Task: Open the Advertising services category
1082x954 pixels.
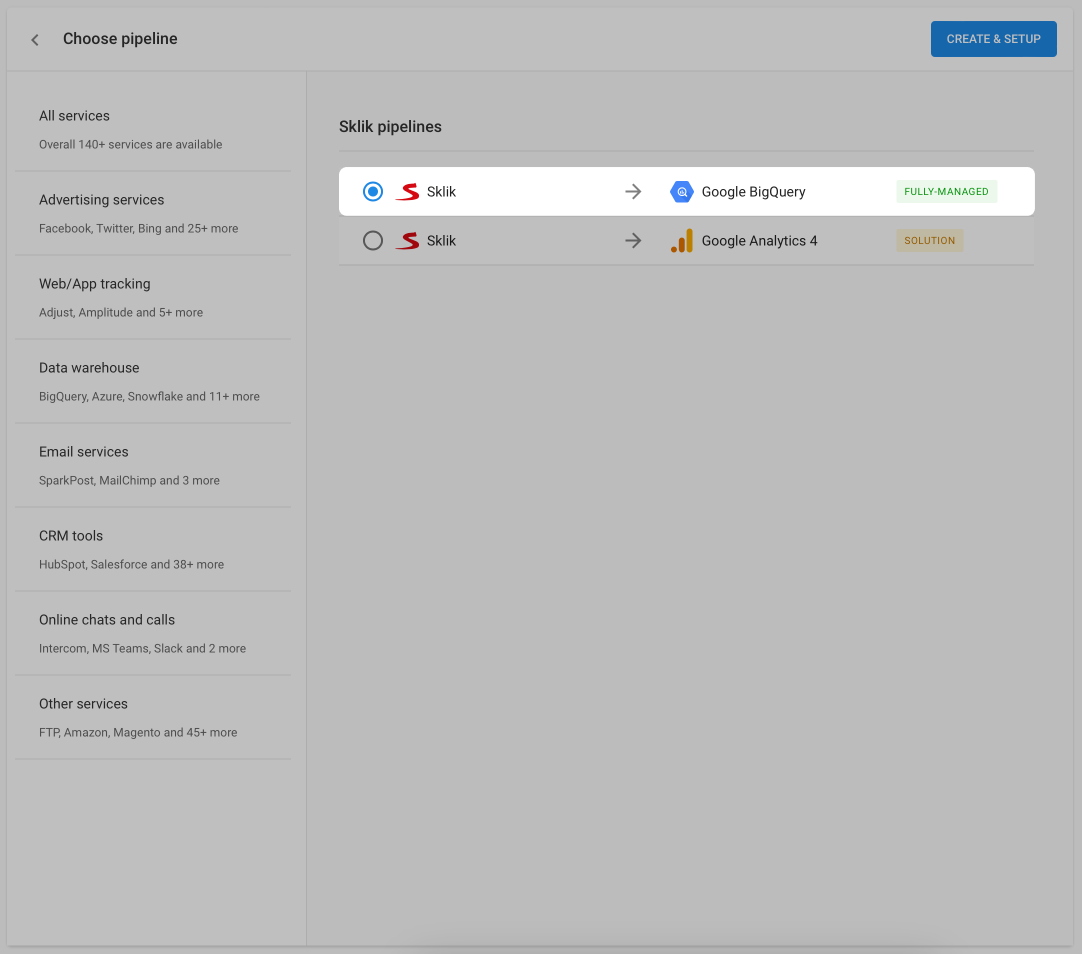Action: (153, 213)
